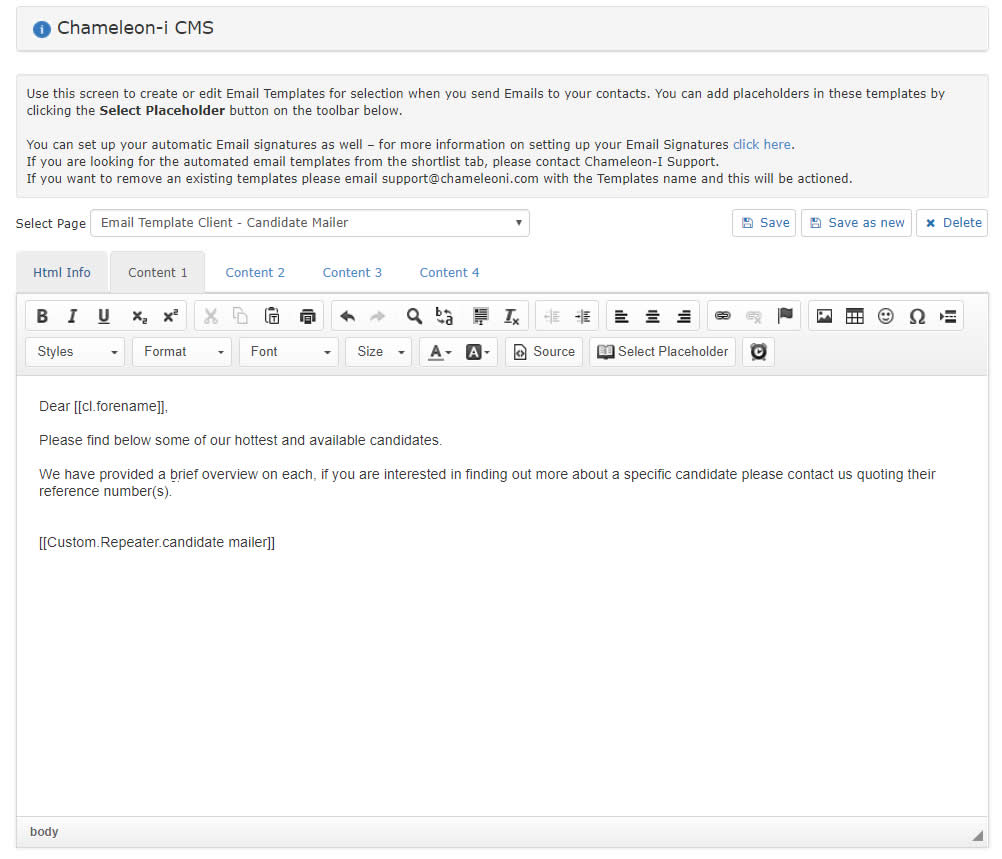Click Paste as plain text icon

pos(272,316)
